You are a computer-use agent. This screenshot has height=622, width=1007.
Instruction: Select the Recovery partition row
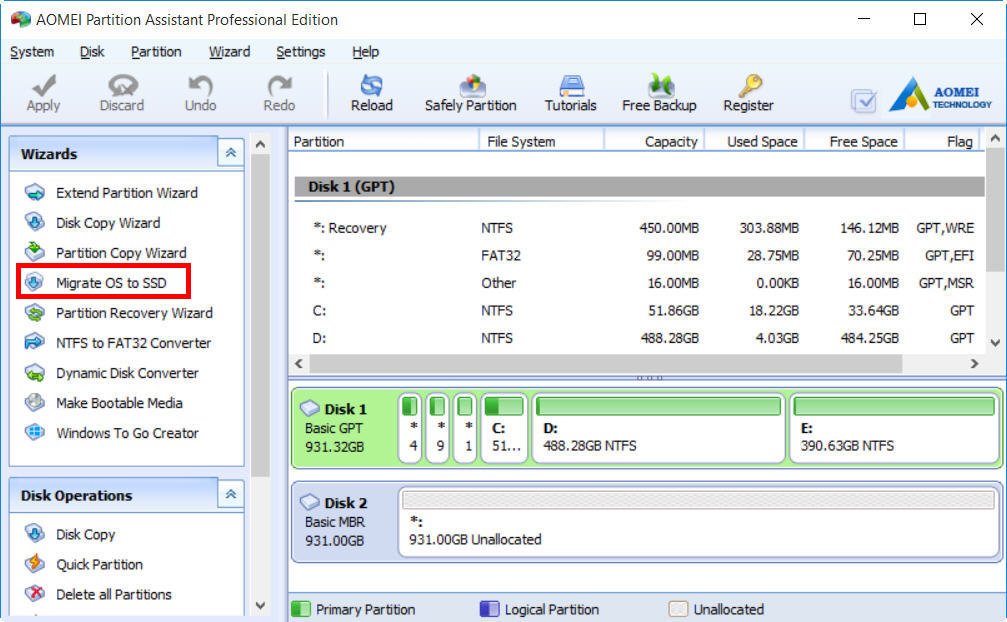(639, 228)
